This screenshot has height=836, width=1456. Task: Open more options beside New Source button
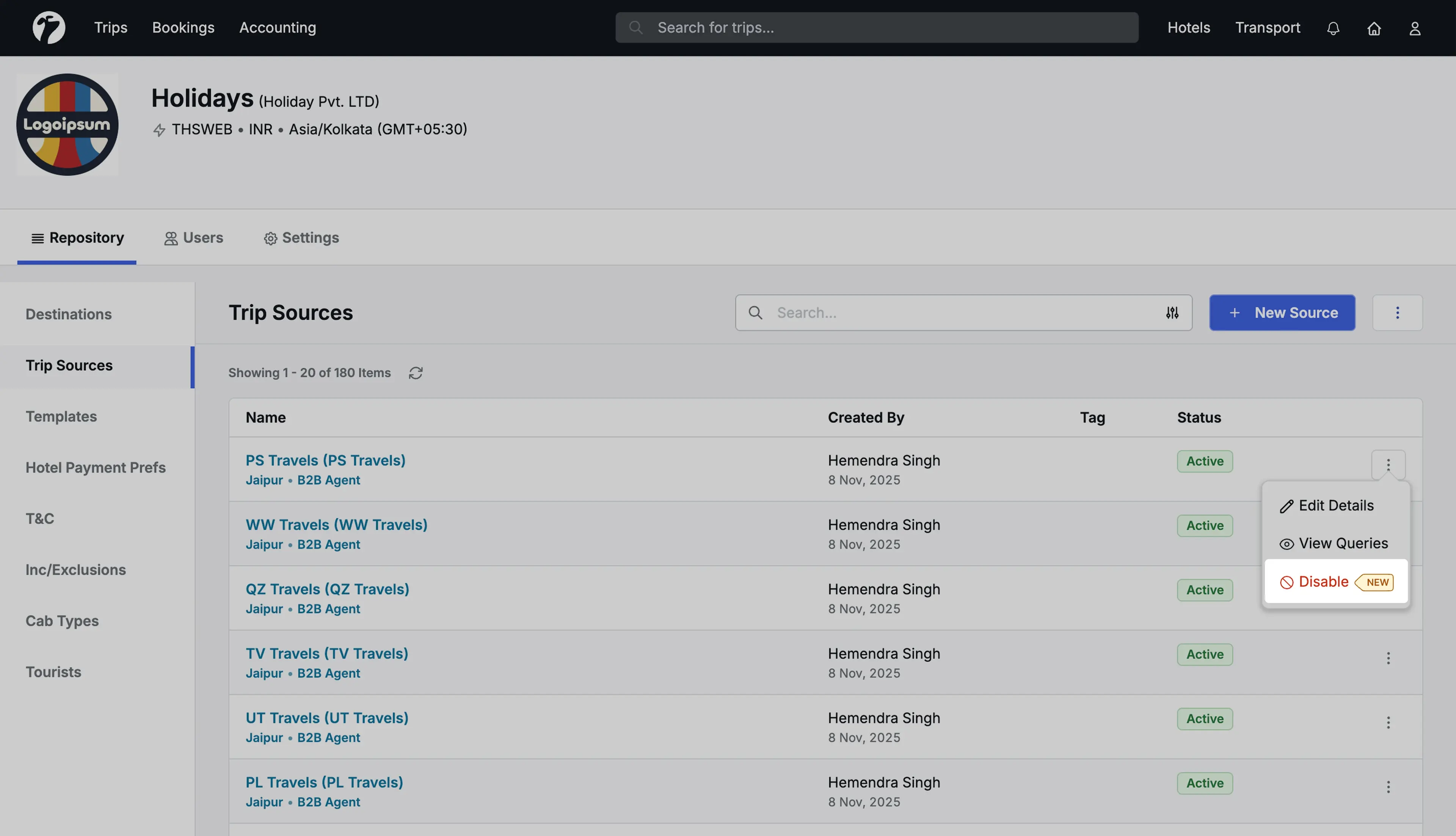point(1398,312)
